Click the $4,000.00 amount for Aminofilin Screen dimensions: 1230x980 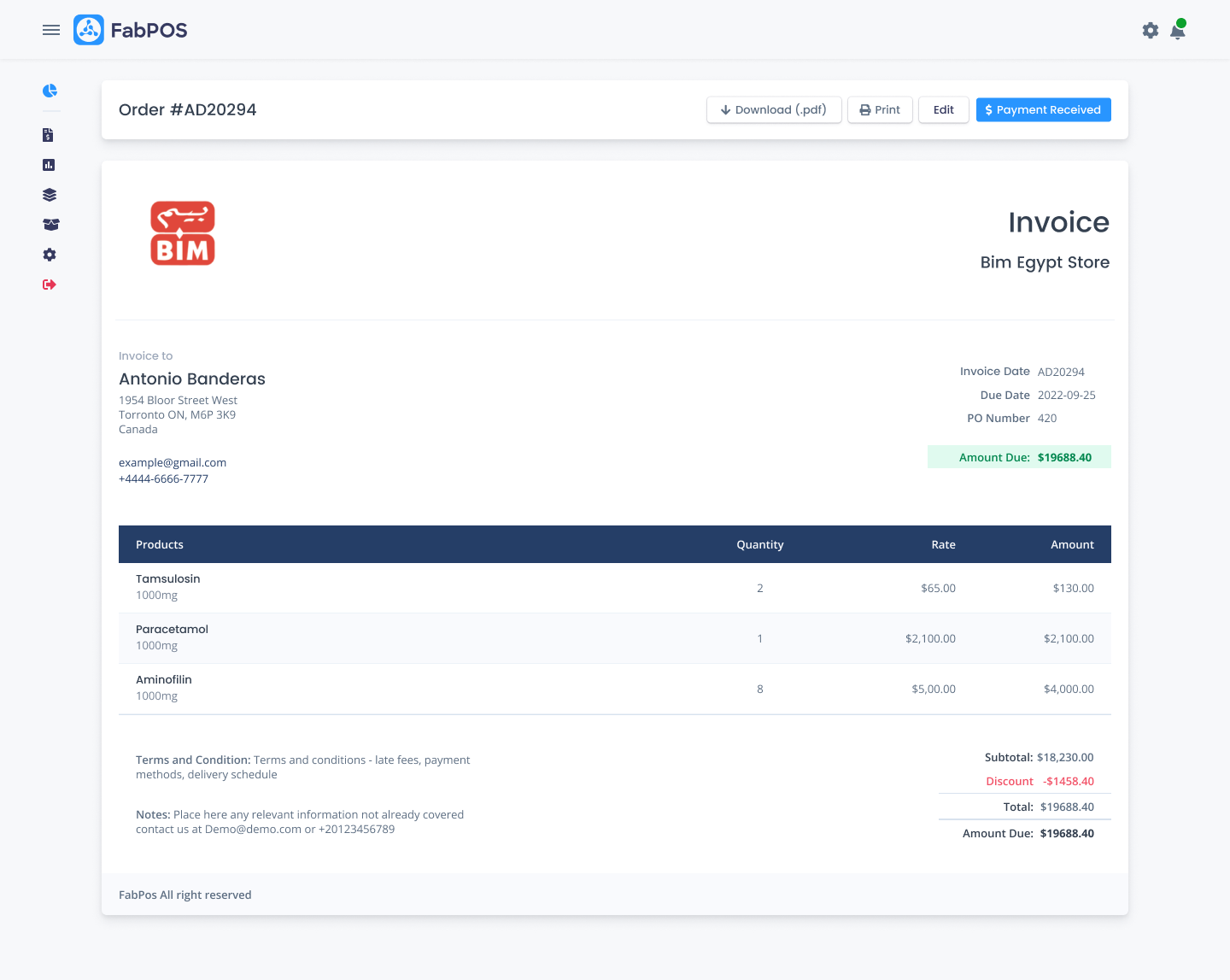(1069, 689)
